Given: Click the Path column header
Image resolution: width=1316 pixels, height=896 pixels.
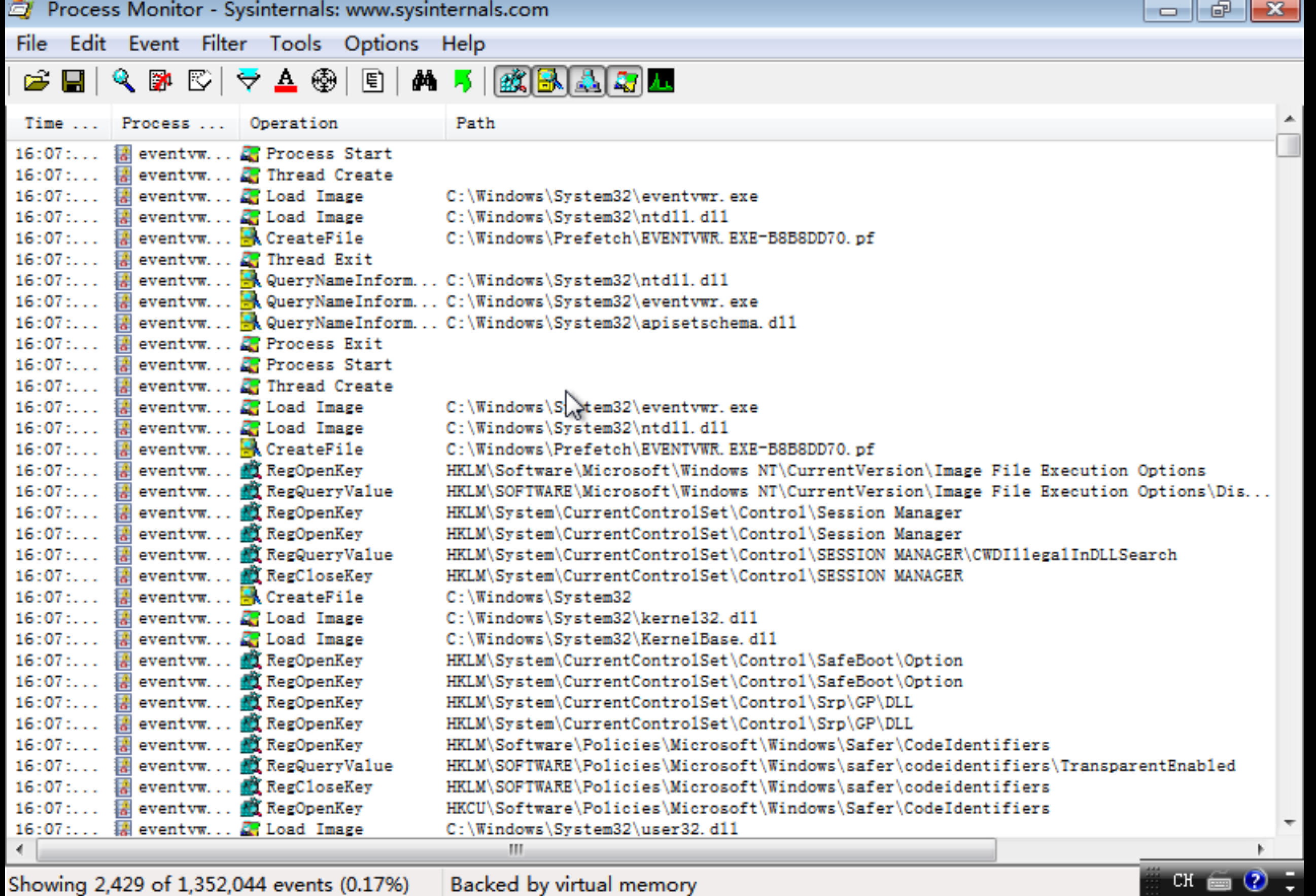Looking at the screenshot, I should (475, 123).
